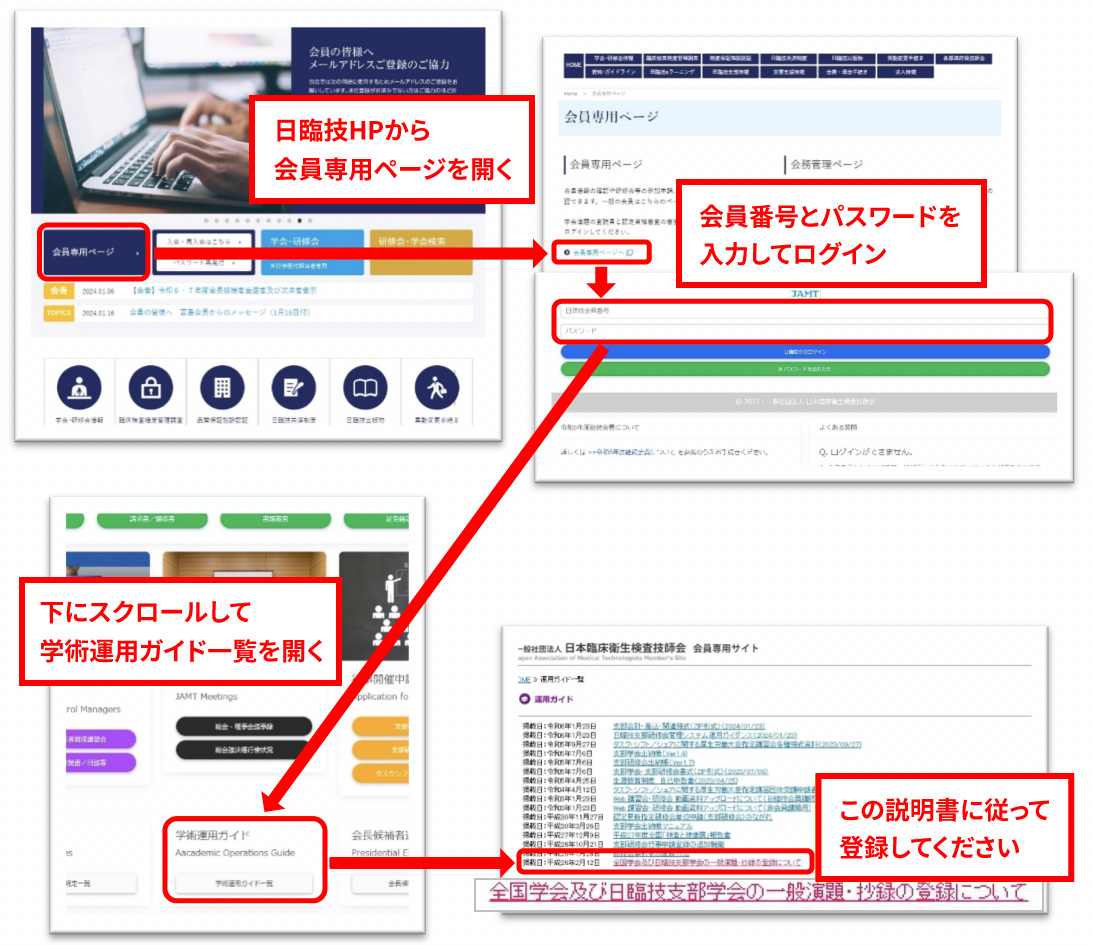Screen dimensions: 1093x945
Task: Click the open-book 日臨技出版物 icon
Action: (365, 388)
